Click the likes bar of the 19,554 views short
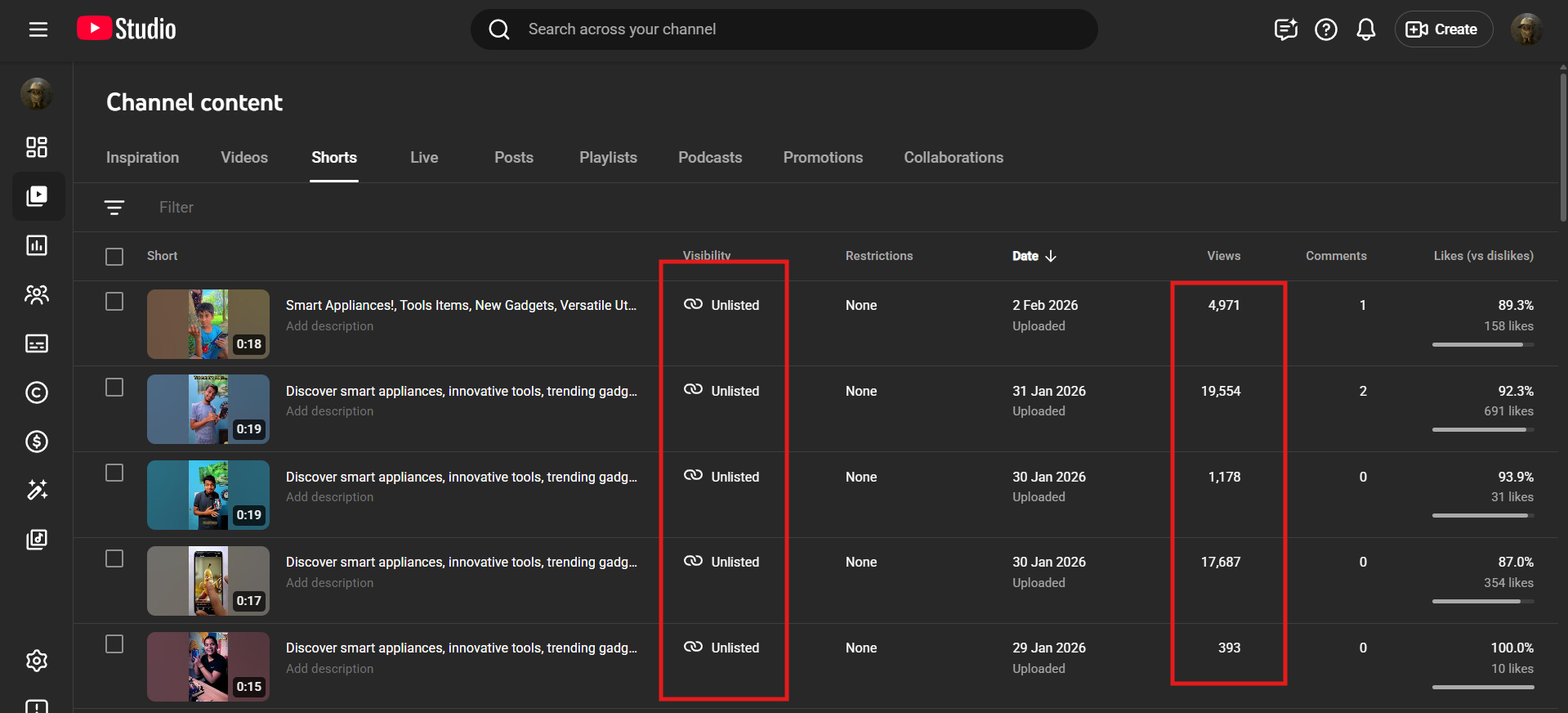This screenshot has height=713, width=1568. (1482, 429)
